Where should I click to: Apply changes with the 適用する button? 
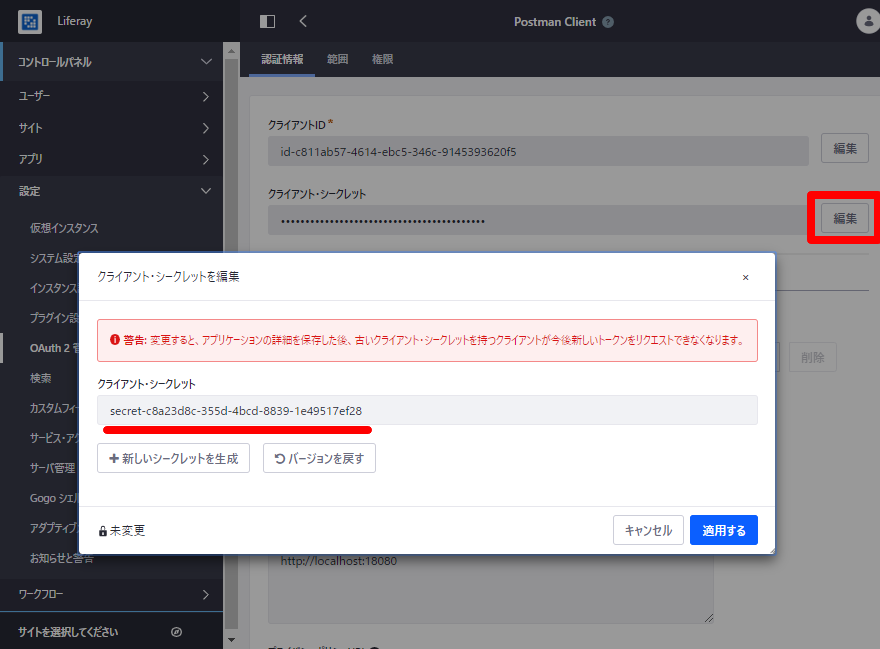click(723, 530)
